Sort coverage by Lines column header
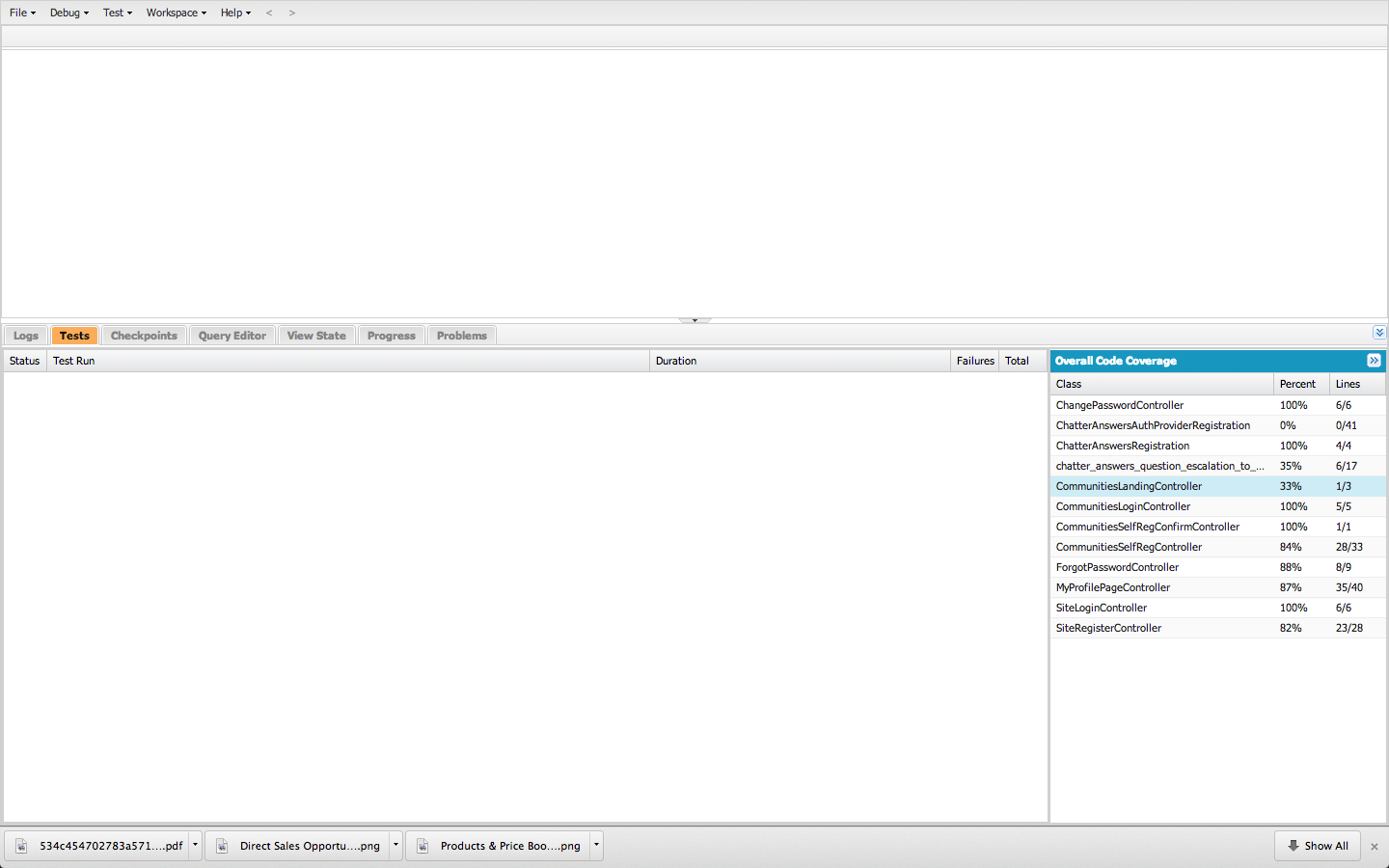This screenshot has height=868, width=1389. [x=1357, y=384]
